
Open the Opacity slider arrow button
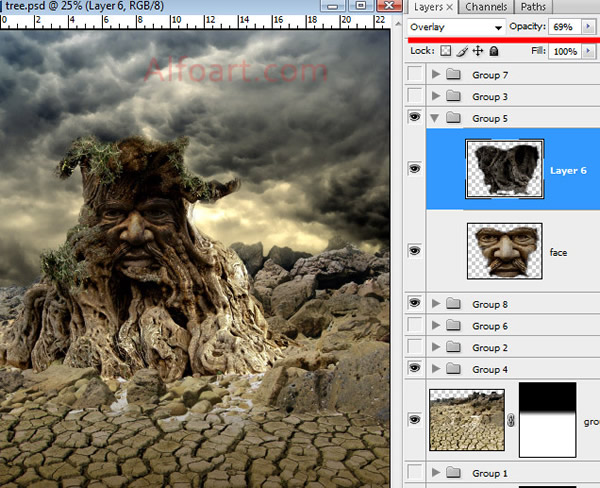(x=590, y=27)
